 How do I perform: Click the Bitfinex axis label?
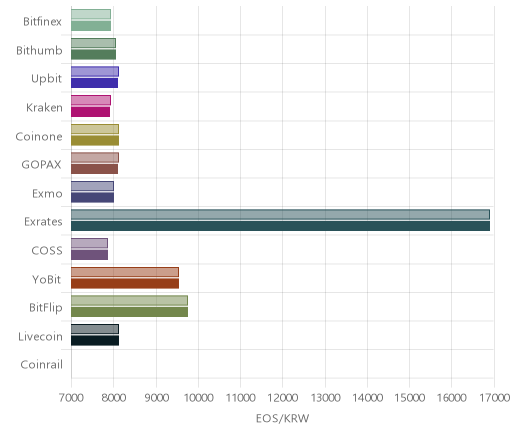42,22
